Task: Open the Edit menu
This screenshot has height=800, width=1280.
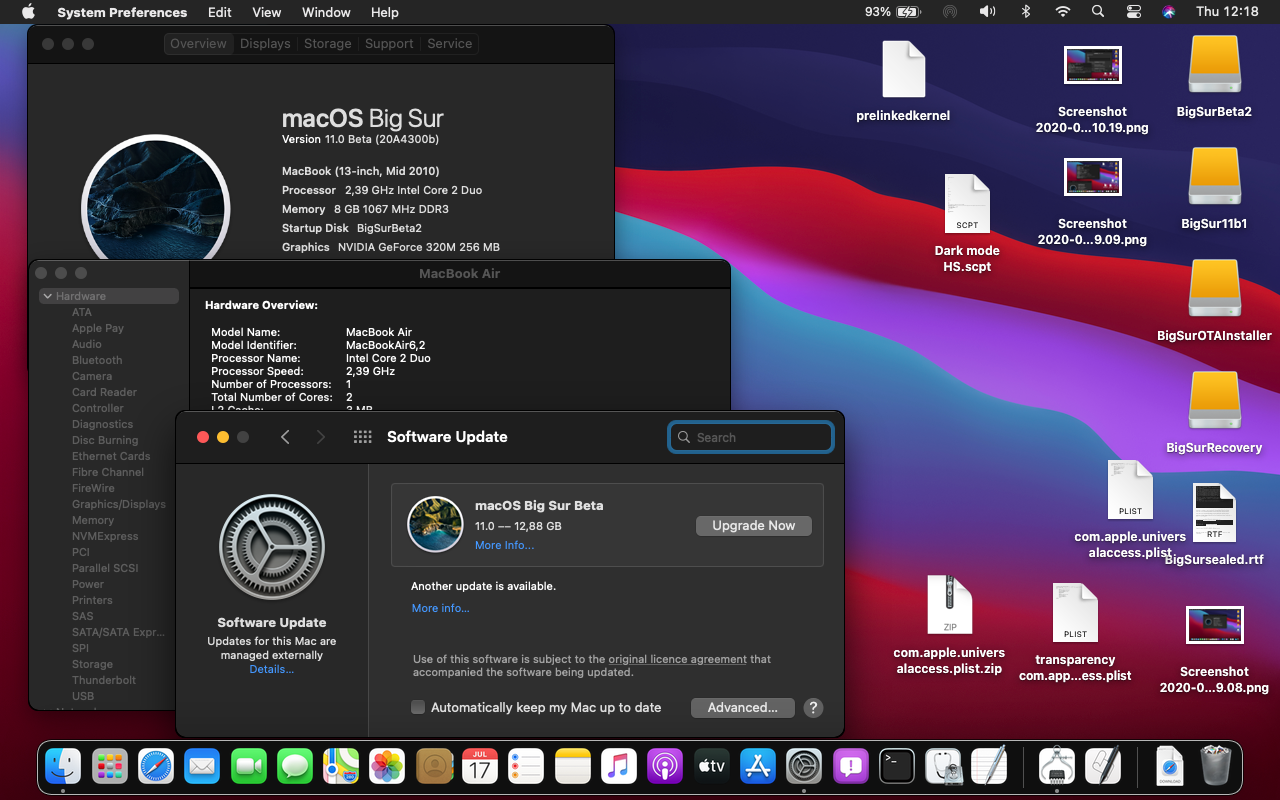Action: pos(220,12)
